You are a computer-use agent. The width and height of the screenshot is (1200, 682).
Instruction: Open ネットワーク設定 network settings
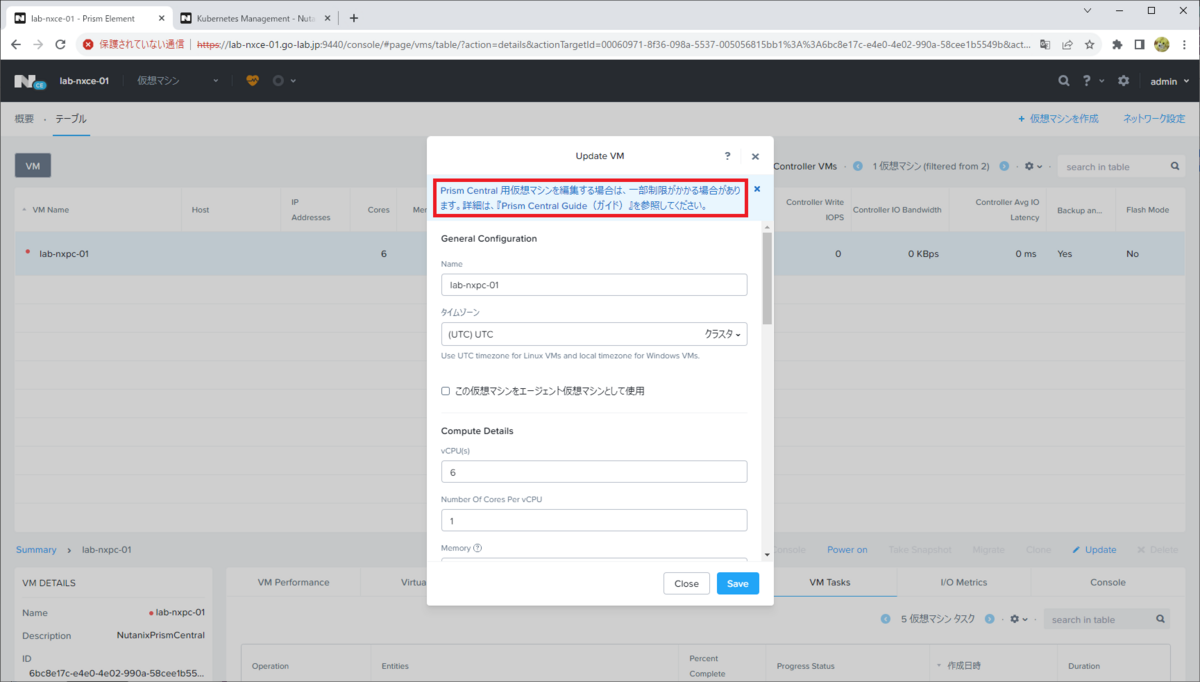[x=1154, y=118]
